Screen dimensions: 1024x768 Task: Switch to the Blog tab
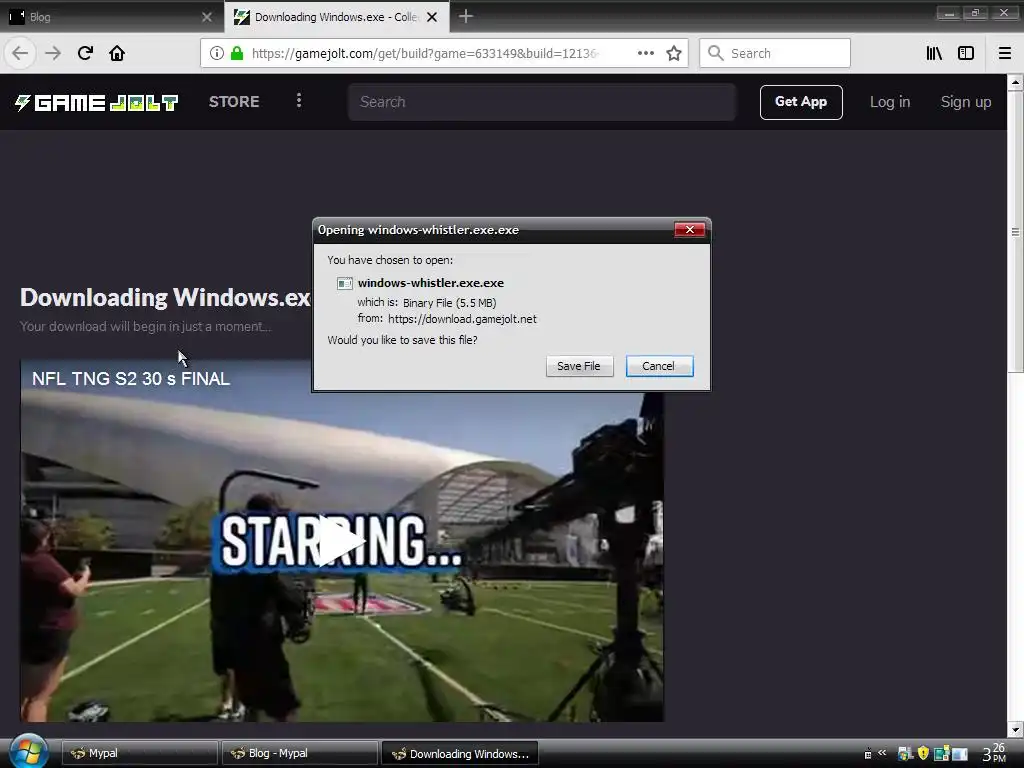(111, 17)
